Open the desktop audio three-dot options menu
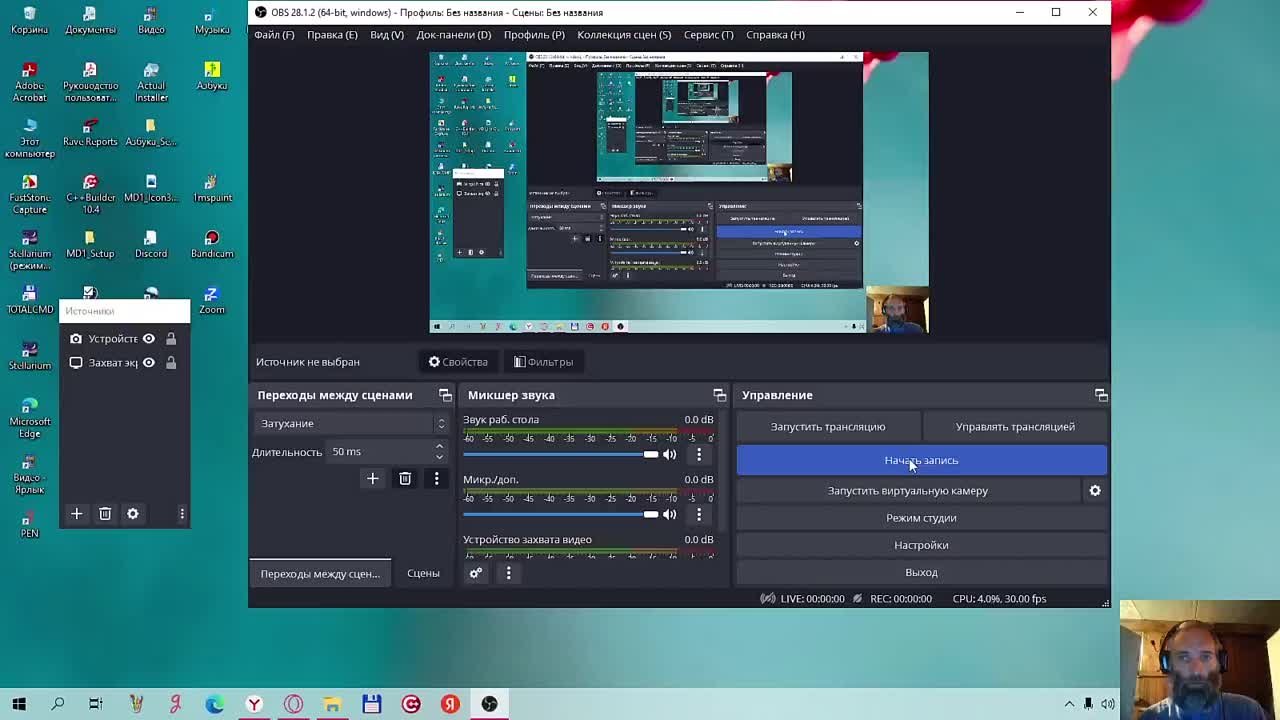 pyautogui.click(x=699, y=455)
